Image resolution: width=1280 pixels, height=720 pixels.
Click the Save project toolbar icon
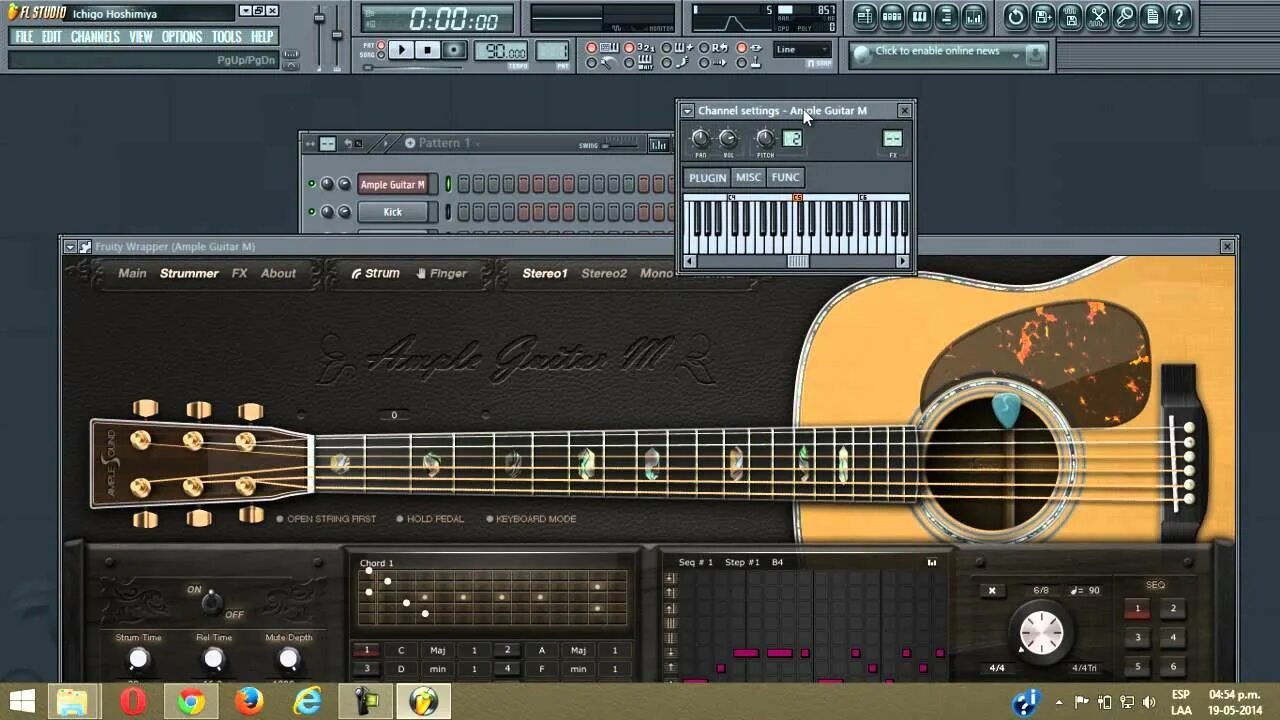(x=1043, y=17)
